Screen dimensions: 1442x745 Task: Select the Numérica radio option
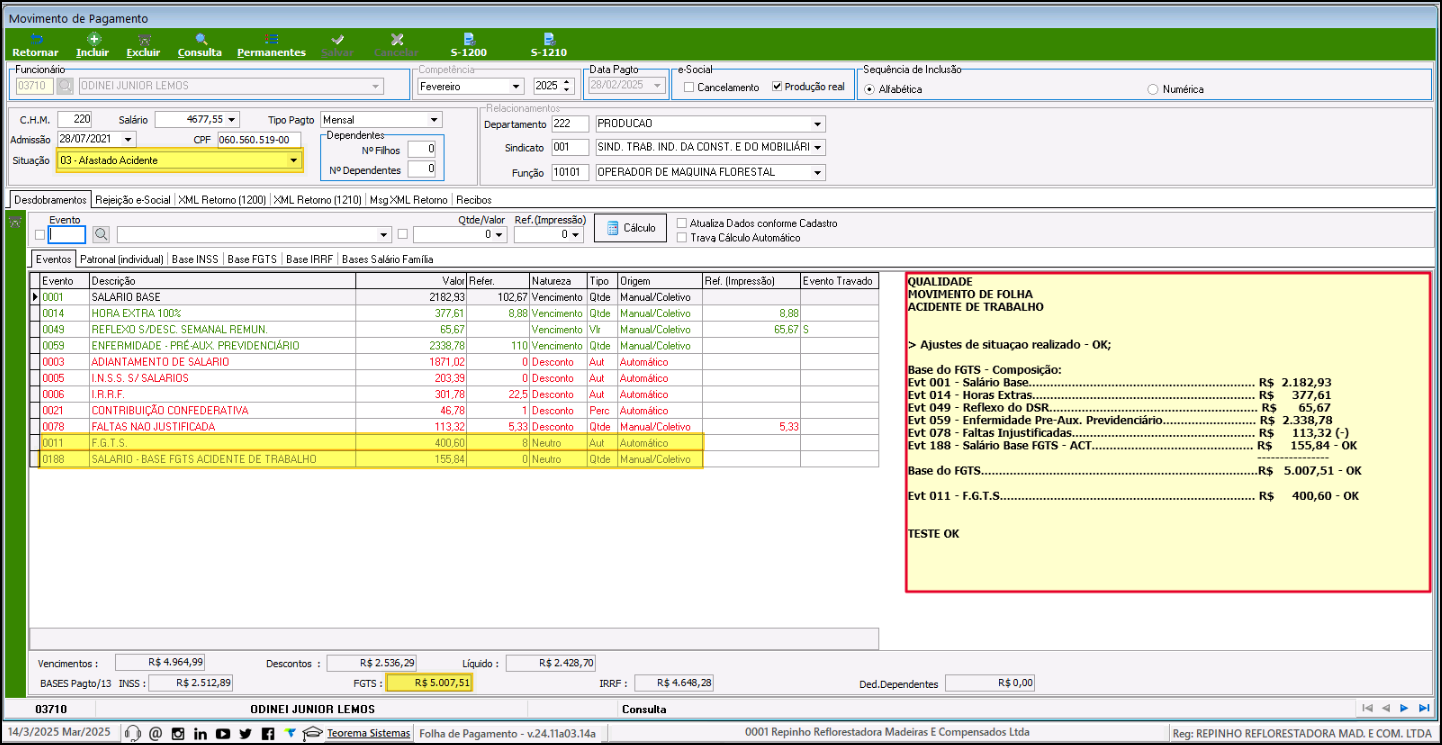tap(1153, 89)
